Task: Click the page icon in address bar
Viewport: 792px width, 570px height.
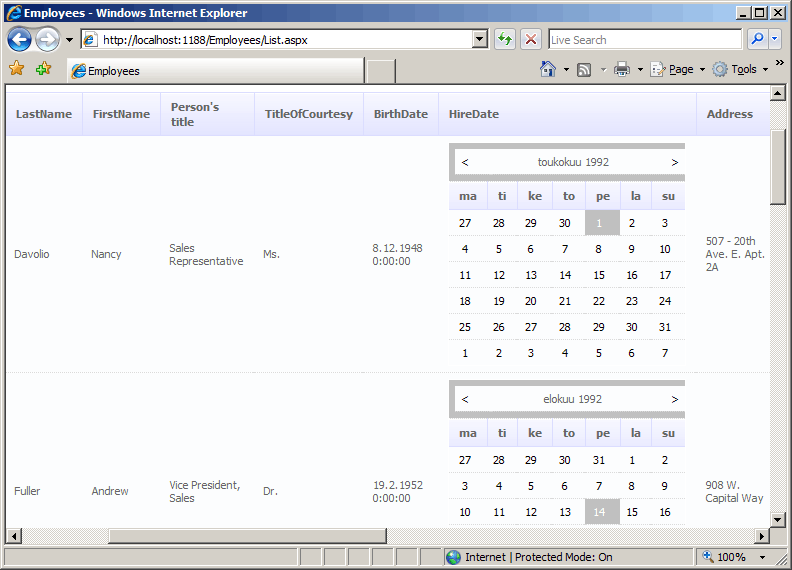Action: [x=90, y=39]
